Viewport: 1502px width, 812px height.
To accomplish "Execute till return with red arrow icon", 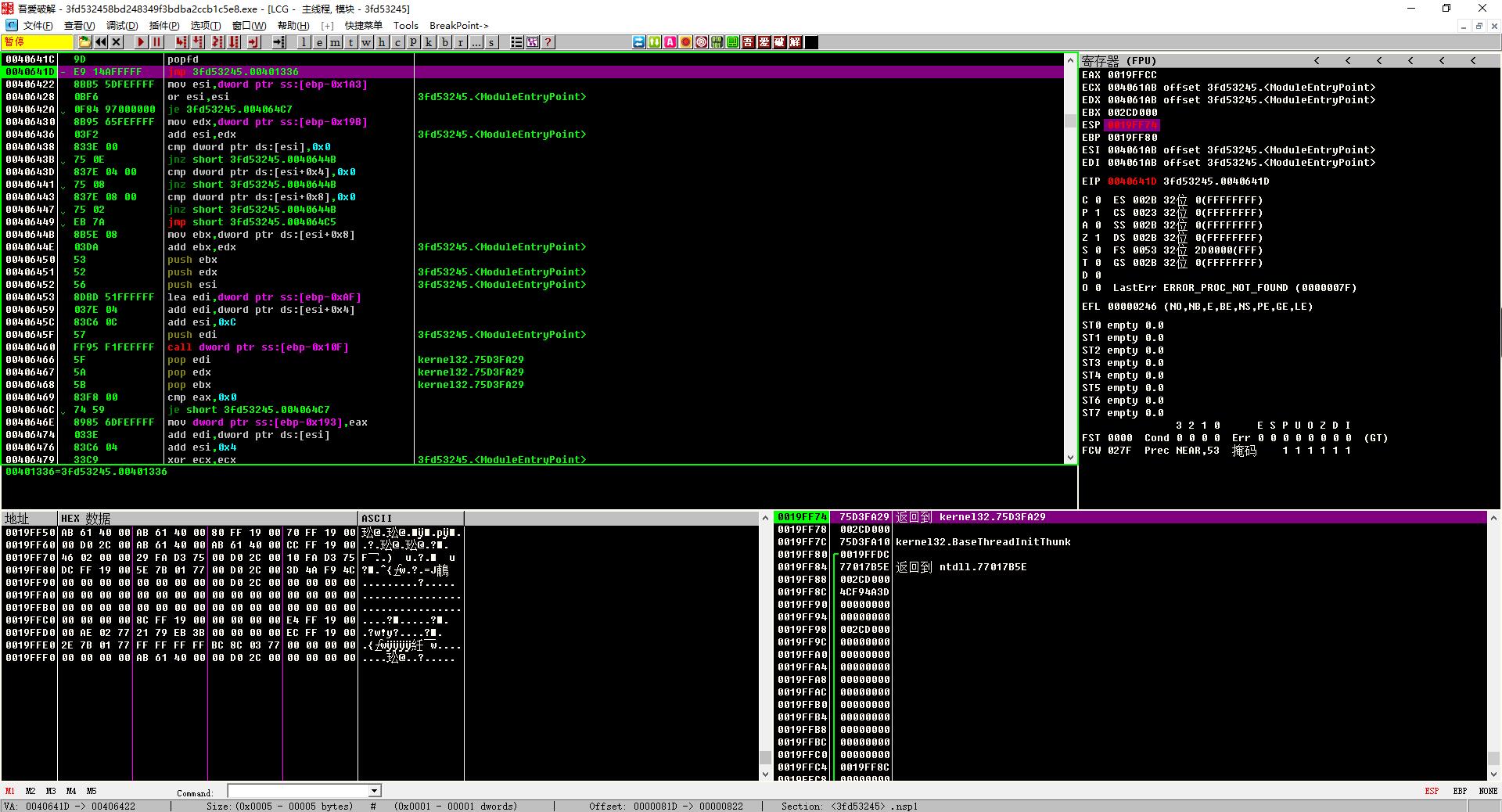I will (x=255, y=42).
